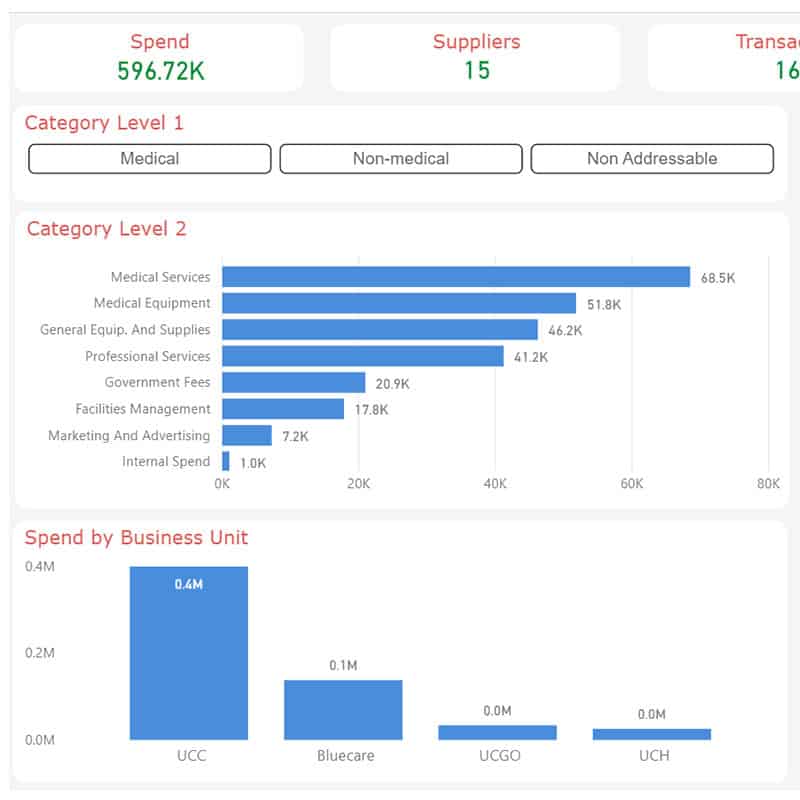Click the Internal Spend bar
Viewport: 800px width, 800px height.
[x=226, y=461]
